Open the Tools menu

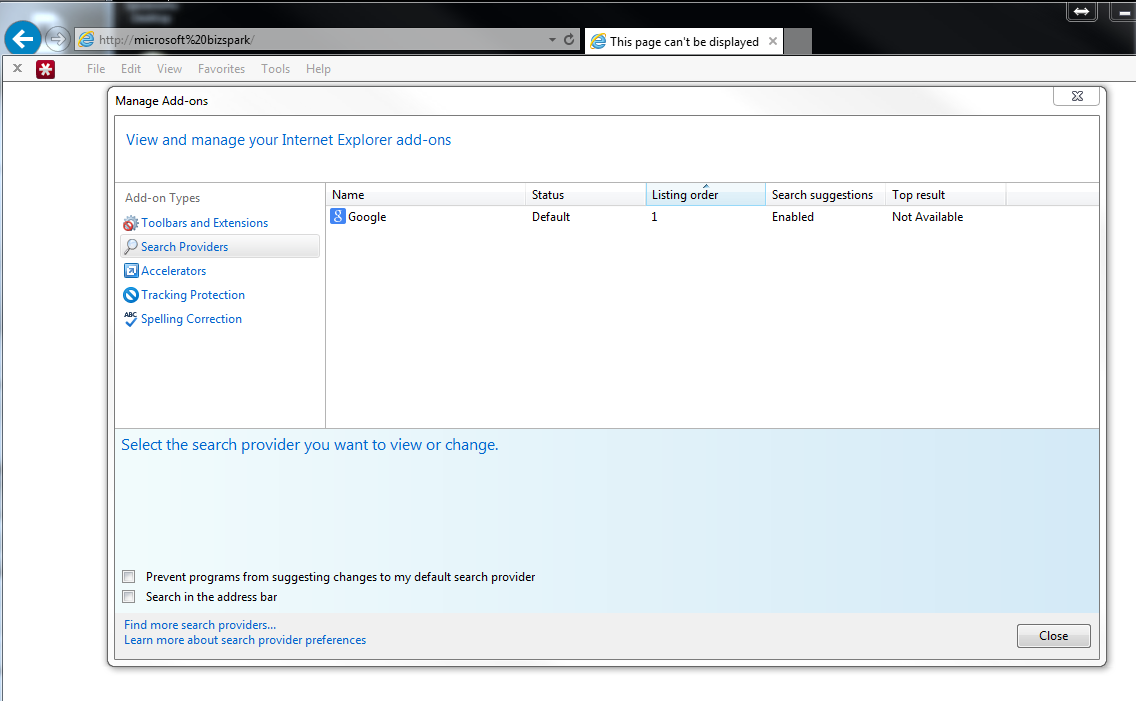tap(275, 69)
